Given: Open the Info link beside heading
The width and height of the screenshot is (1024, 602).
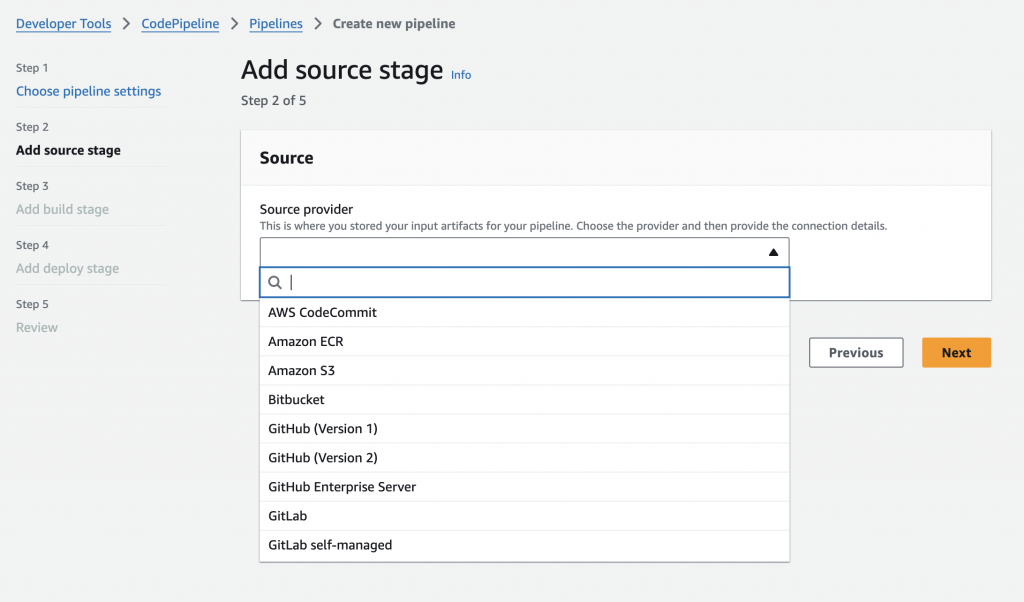Looking at the screenshot, I should pos(461,75).
